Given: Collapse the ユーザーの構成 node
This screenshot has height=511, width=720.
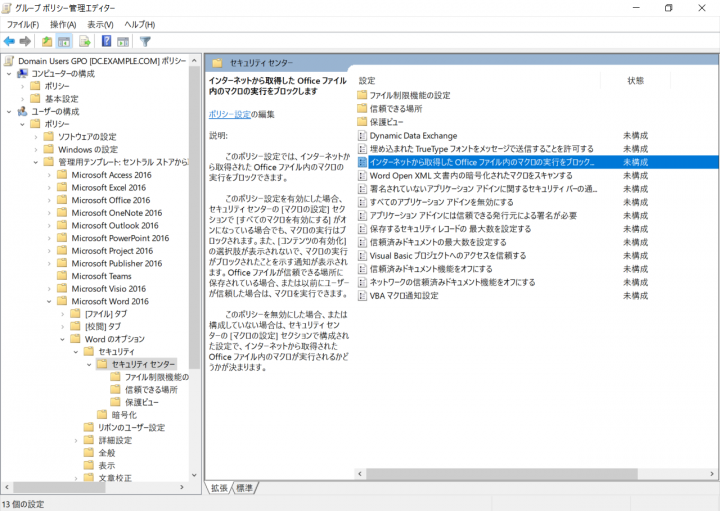Looking at the screenshot, I should click(9, 112).
